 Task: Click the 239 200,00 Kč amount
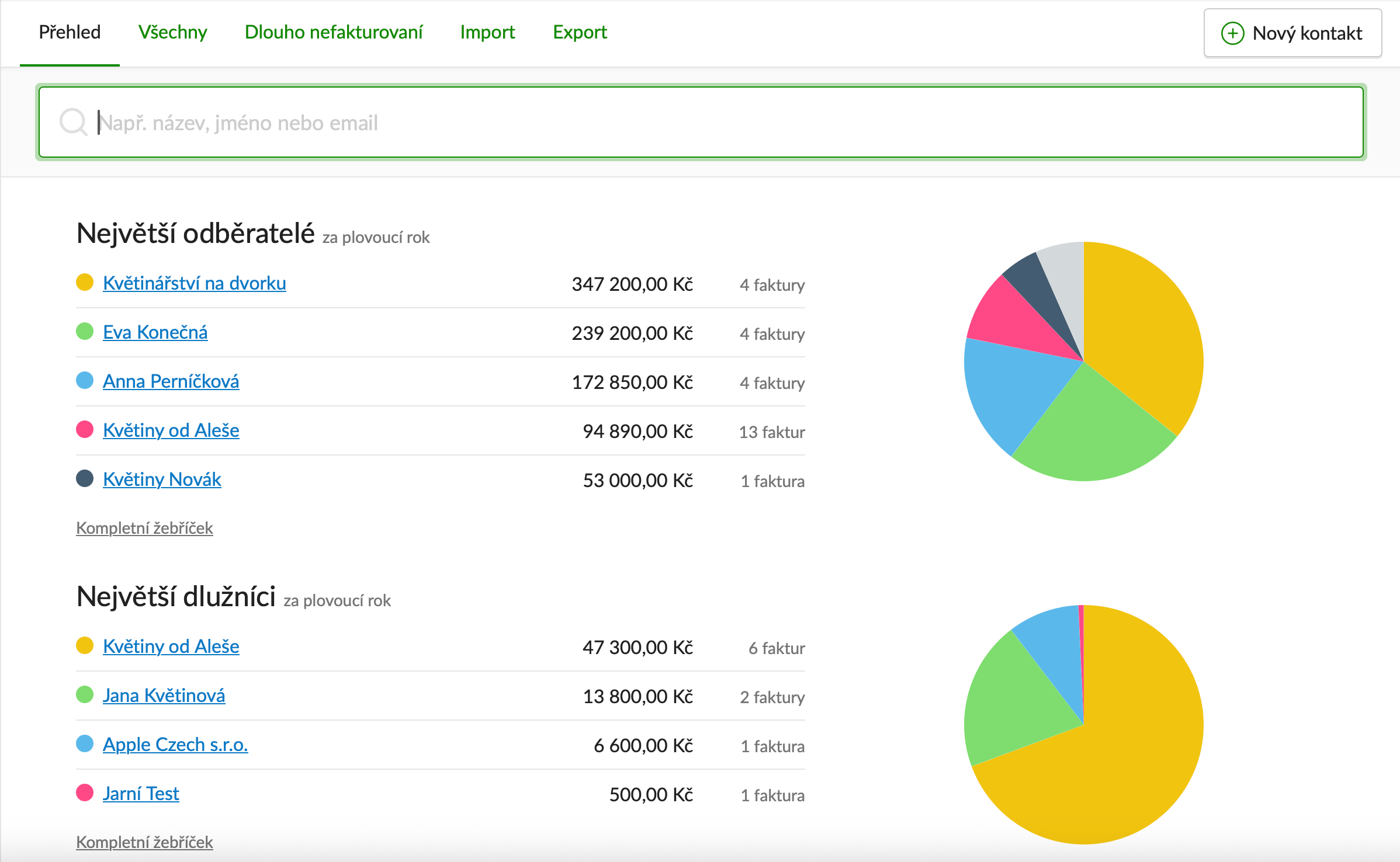(632, 333)
